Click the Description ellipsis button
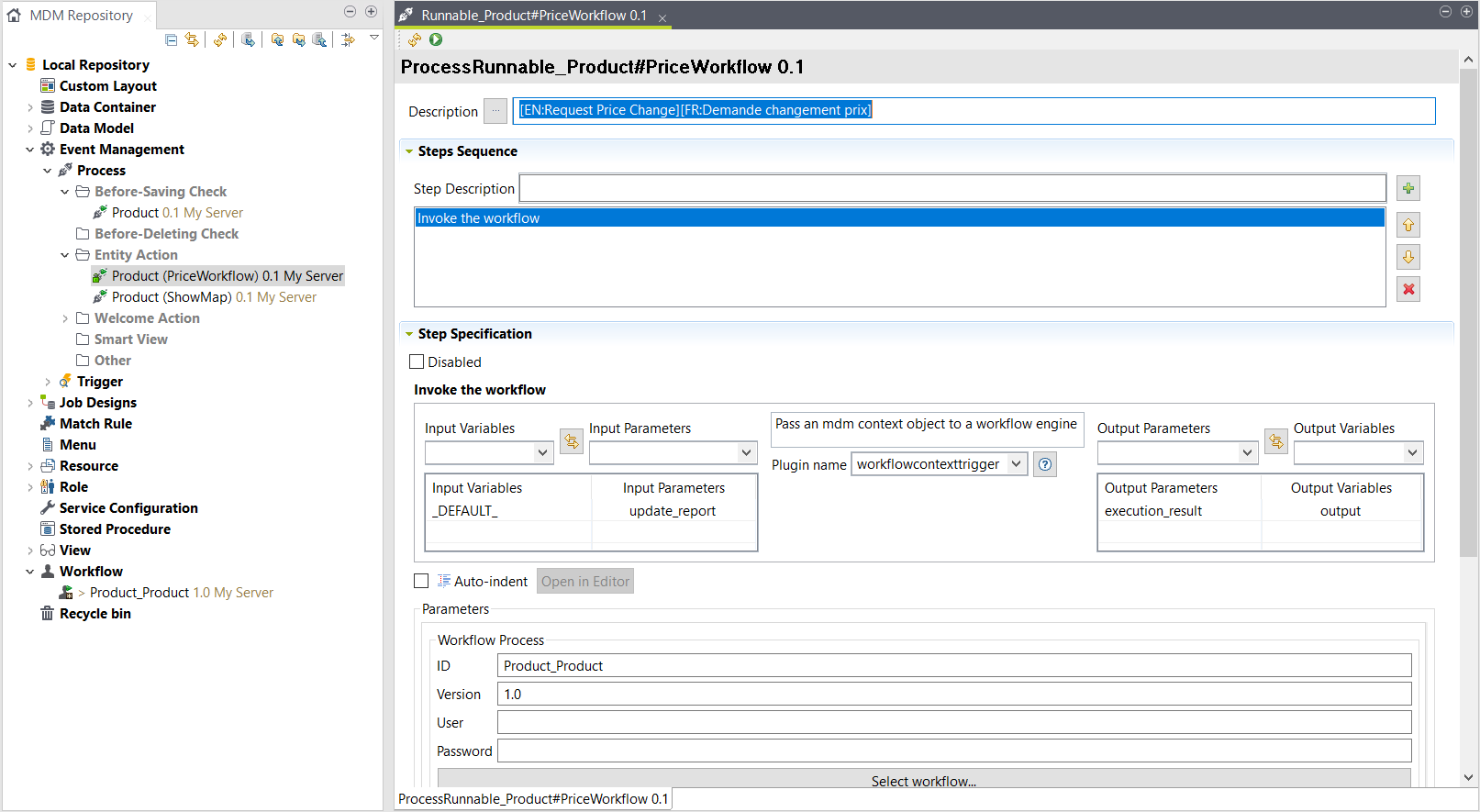Image resolution: width=1480 pixels, height=812 pixels. (x=495, y=111)
